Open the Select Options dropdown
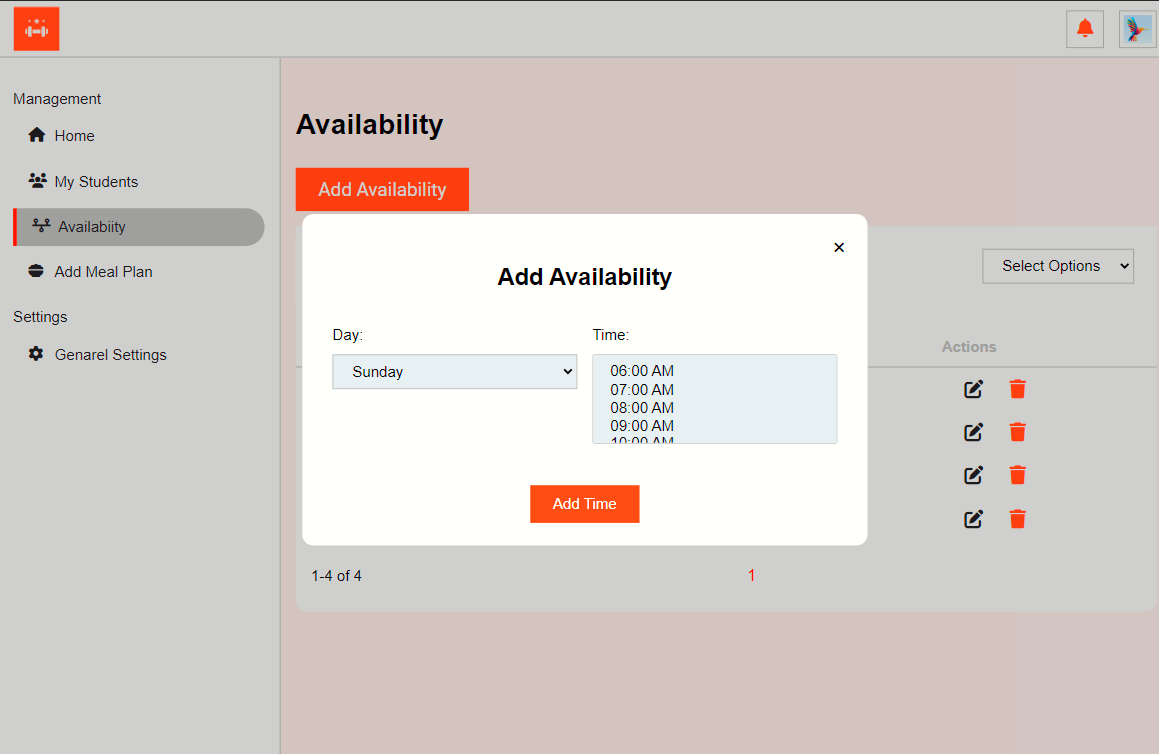Image resolution: width=1159 pixels, height=754 pixels. 1058,266
